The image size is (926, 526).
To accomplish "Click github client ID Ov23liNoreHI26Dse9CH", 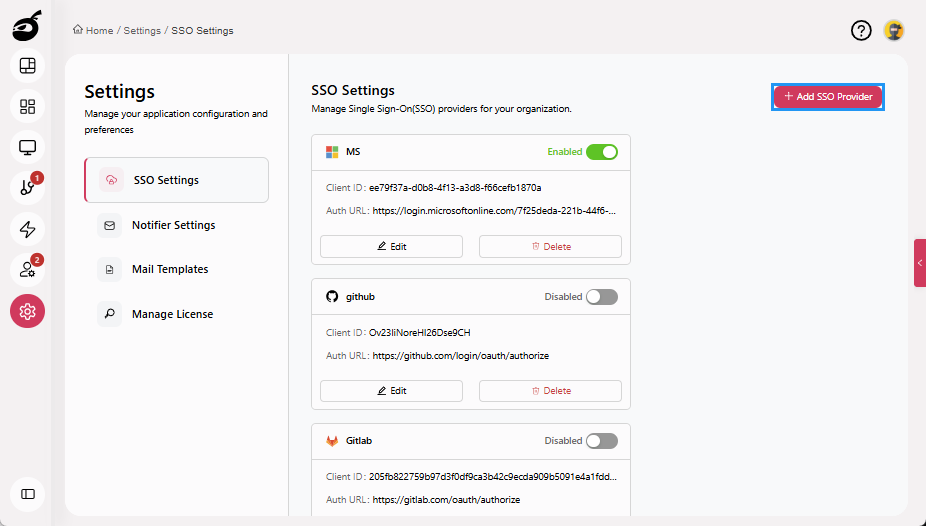I will [420, 332].
